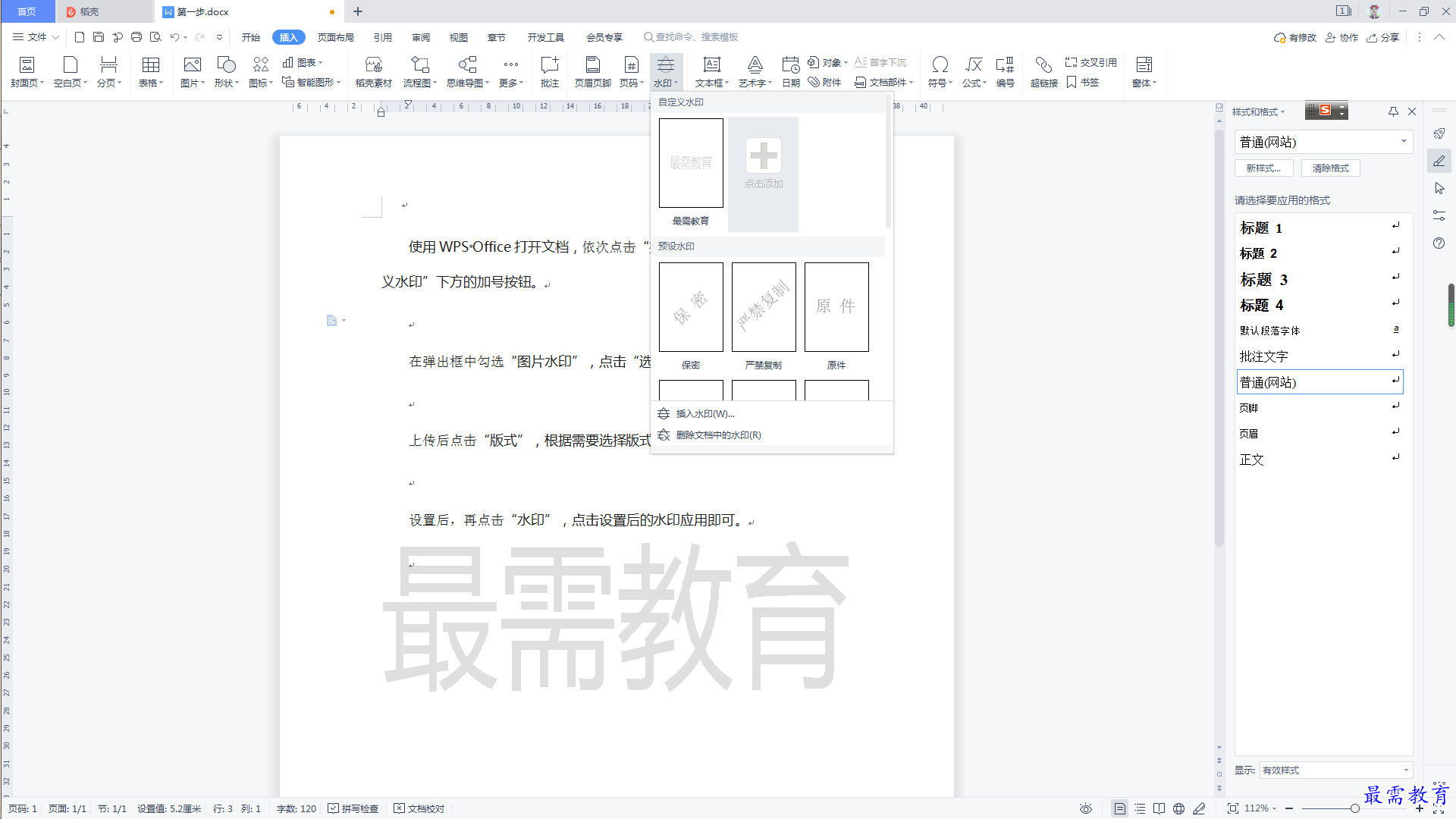Open the display filter 有效样式 dropdown
This screenshot has width=1456, height=819.
1336,770
